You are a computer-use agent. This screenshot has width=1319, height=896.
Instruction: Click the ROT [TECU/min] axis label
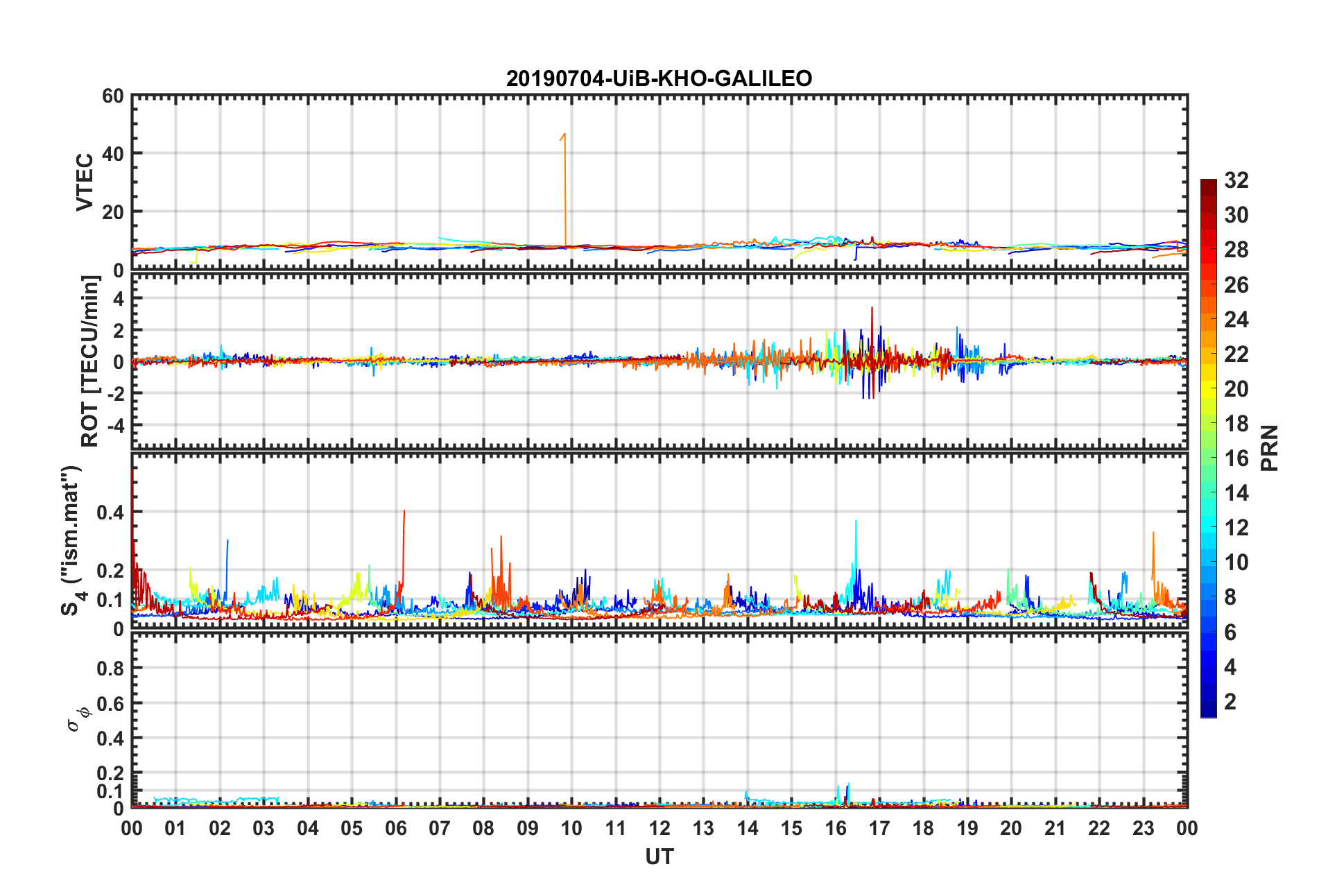pyautogui.click(x=90, y=361)
